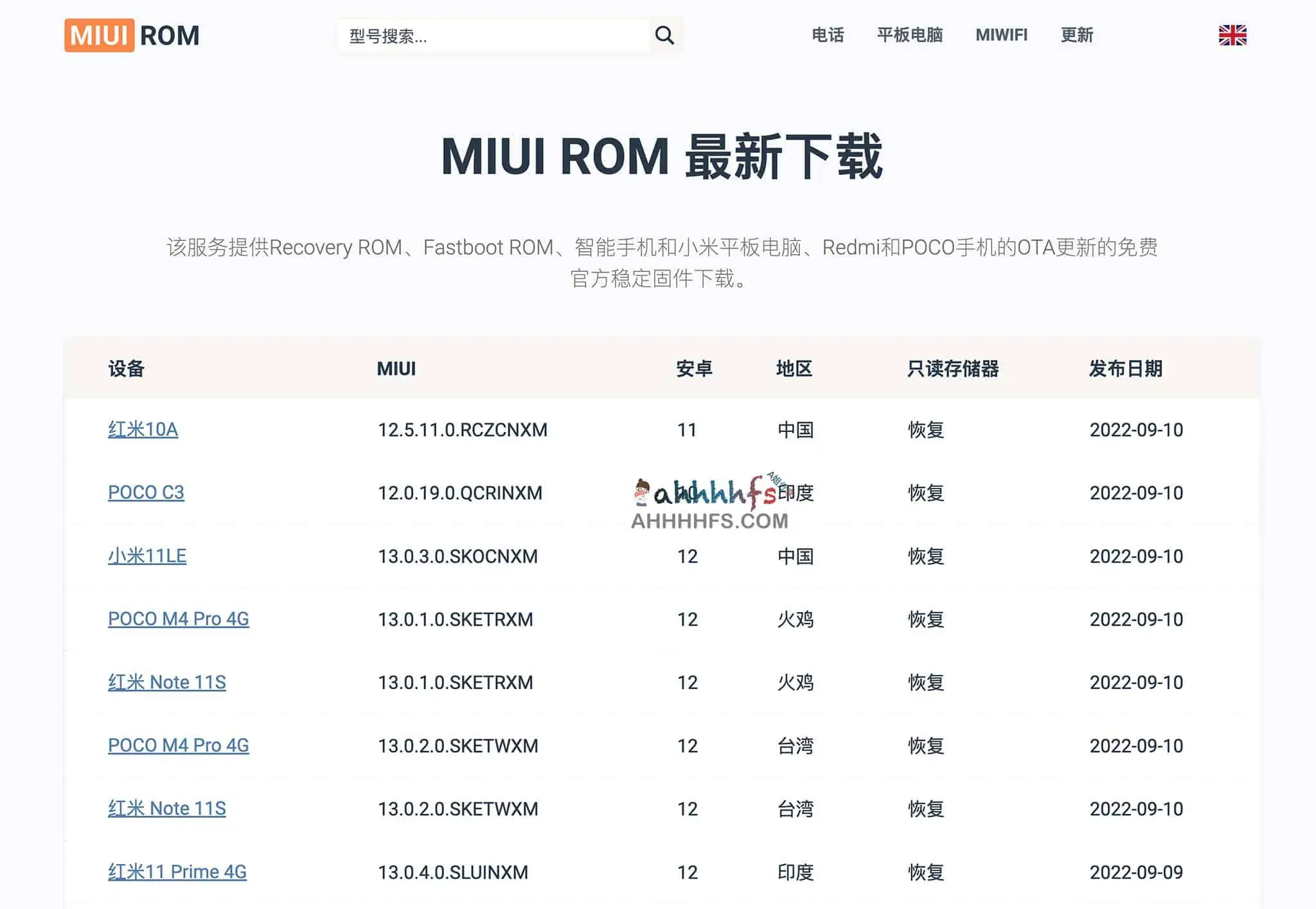This screenshot has width=1316, height=909.
Task: Click the MIUI ROM logo
Action: coord(132,35)
